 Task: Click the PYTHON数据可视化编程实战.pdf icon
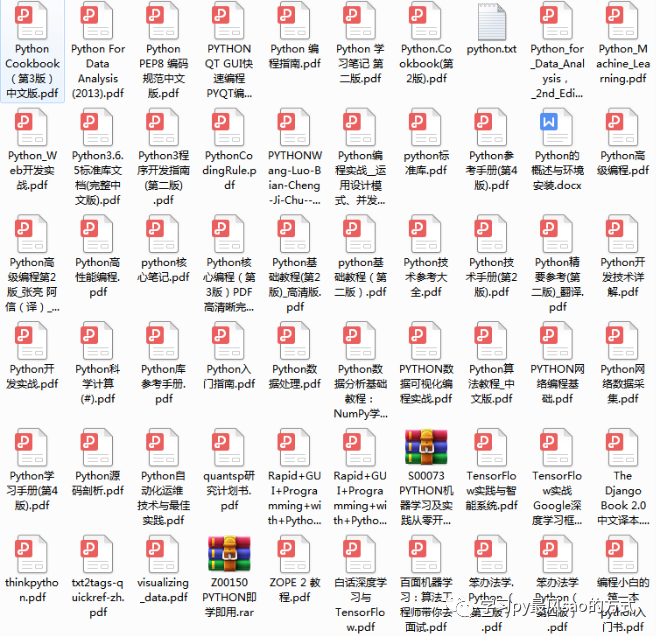(x=426, y=340)
